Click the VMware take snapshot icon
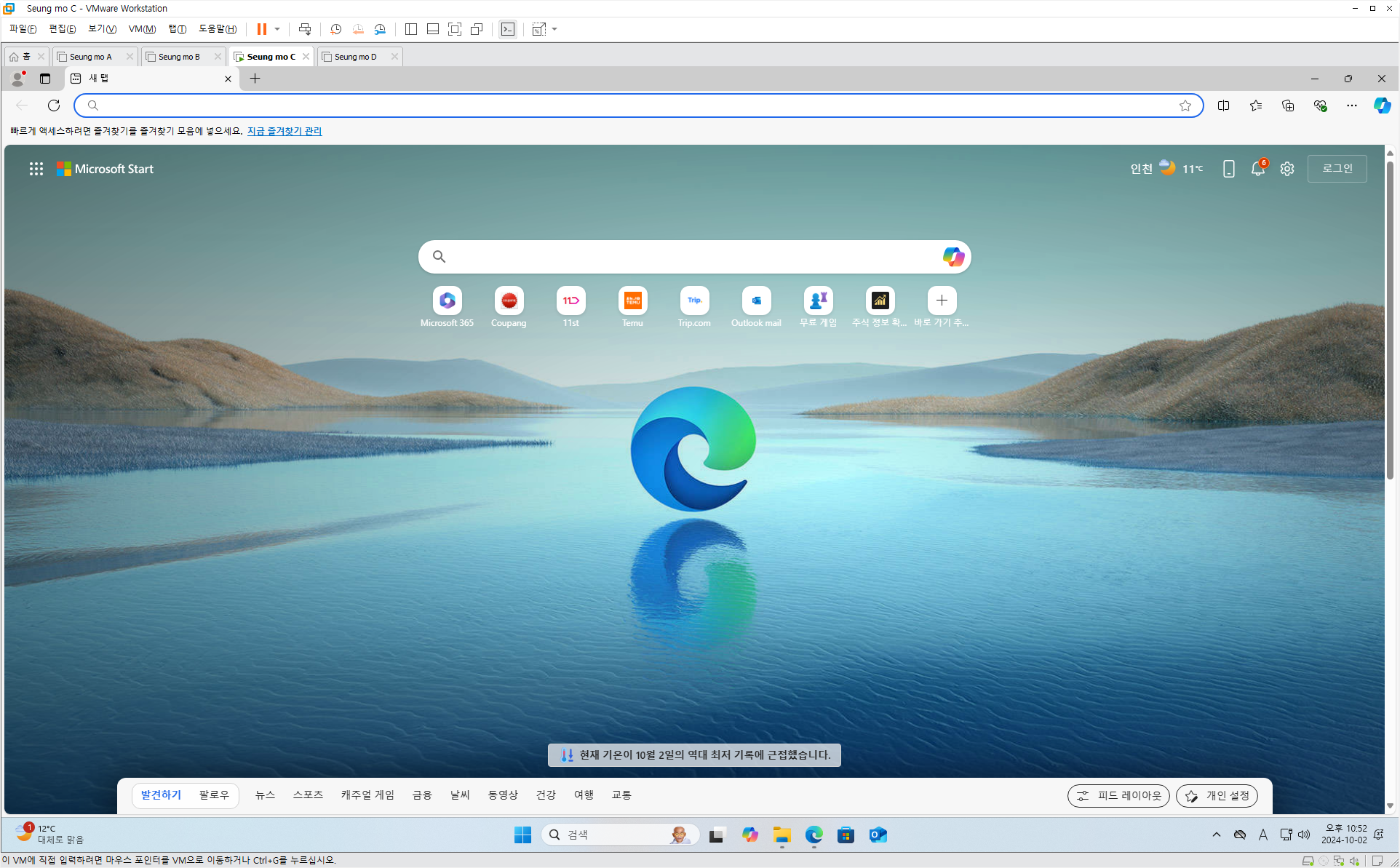The width and height of the screenshot is (1400, 868). click(335, 29)
